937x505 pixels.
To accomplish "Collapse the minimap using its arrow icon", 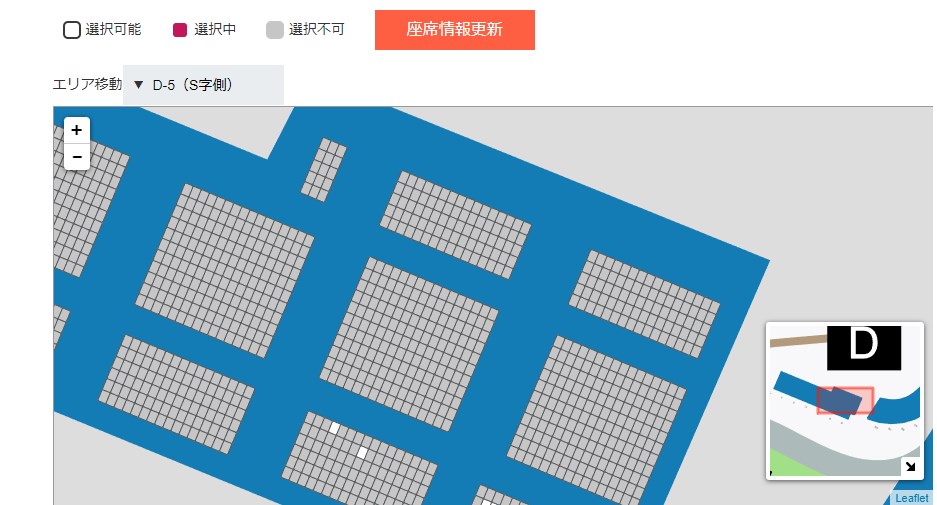I will (910, 466).
